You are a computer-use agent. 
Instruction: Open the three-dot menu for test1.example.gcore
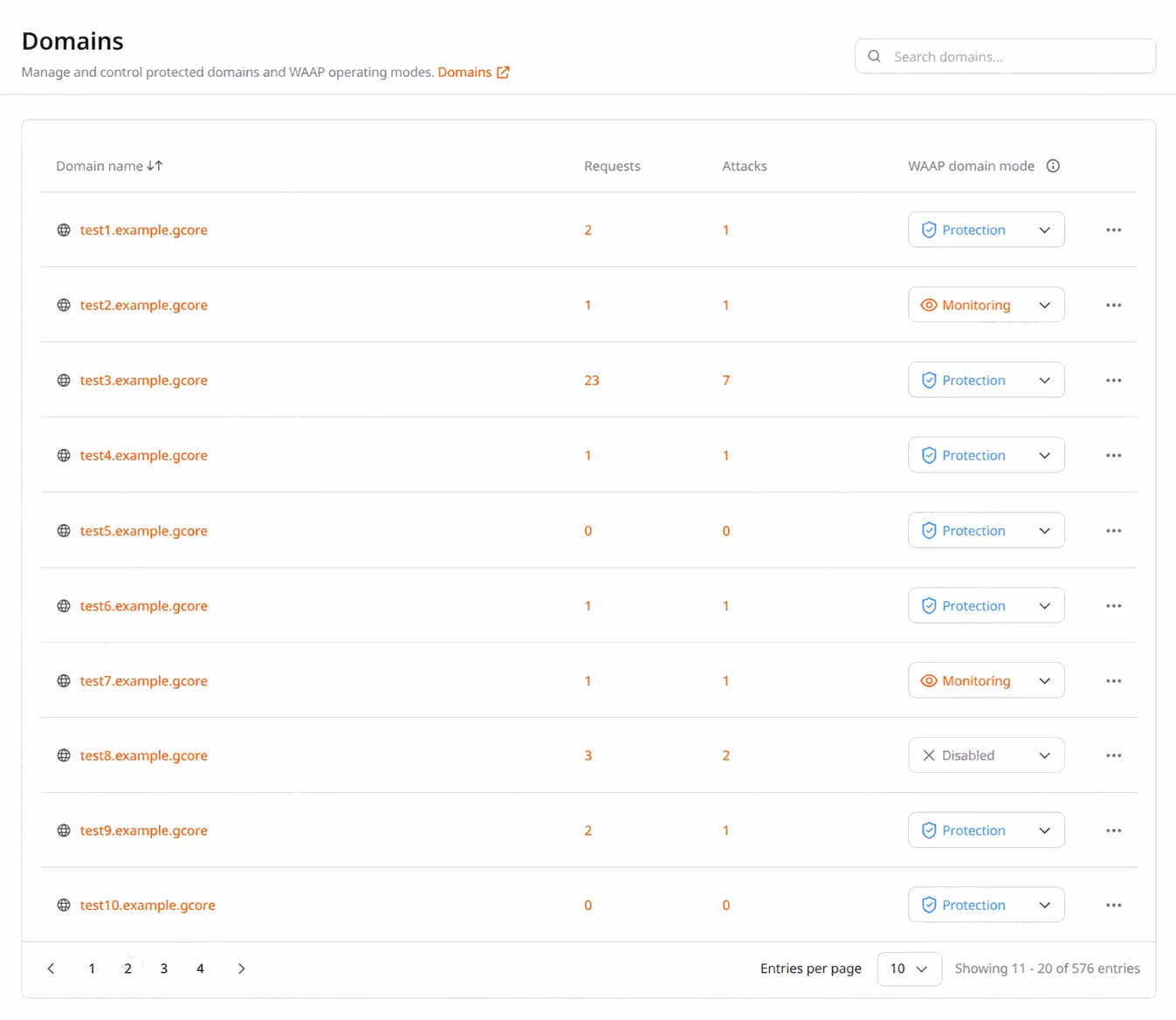point(1113,230)
